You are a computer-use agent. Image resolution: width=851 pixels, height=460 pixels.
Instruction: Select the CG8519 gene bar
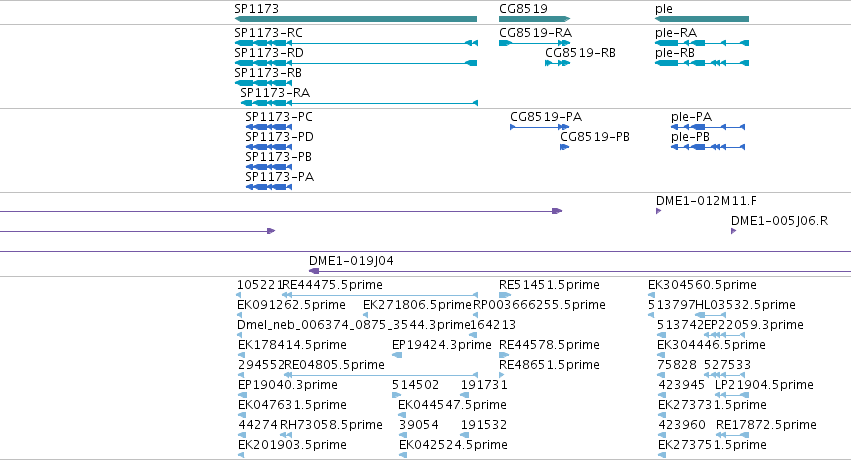pyautogui.click(x=535, y=19)
